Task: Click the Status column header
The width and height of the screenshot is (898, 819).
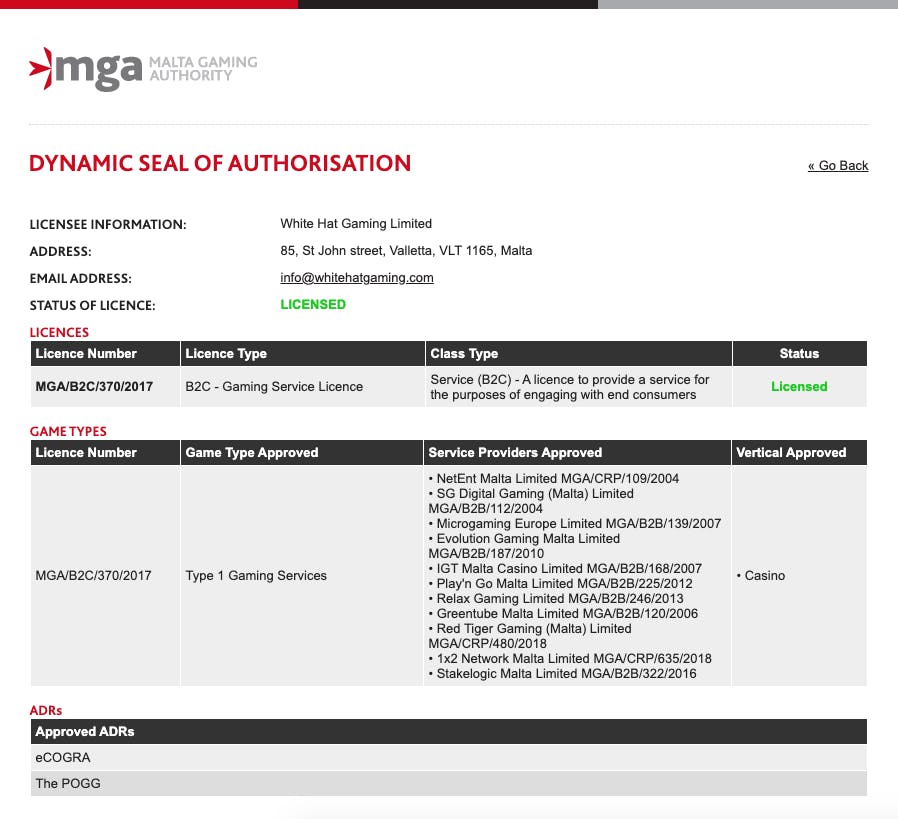Action: pyautogui.click(x=799, y=353)
